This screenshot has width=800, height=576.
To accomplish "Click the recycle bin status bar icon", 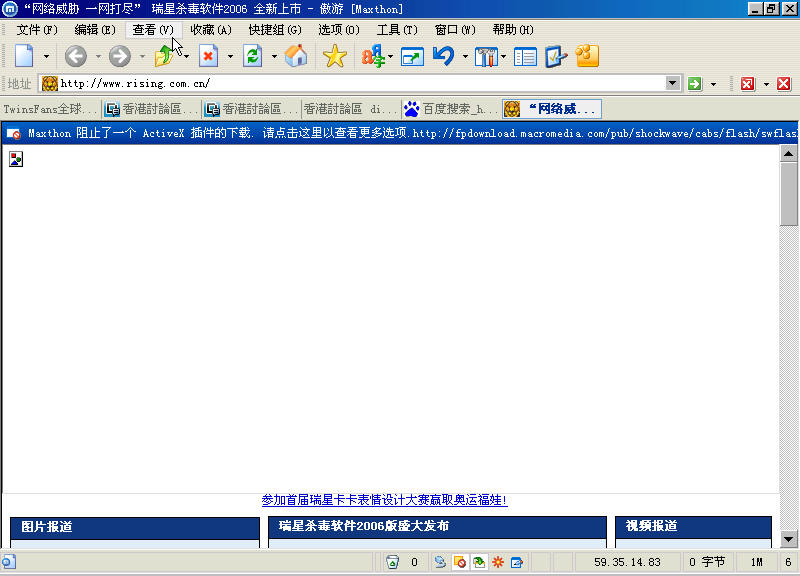I will point(392,562).
